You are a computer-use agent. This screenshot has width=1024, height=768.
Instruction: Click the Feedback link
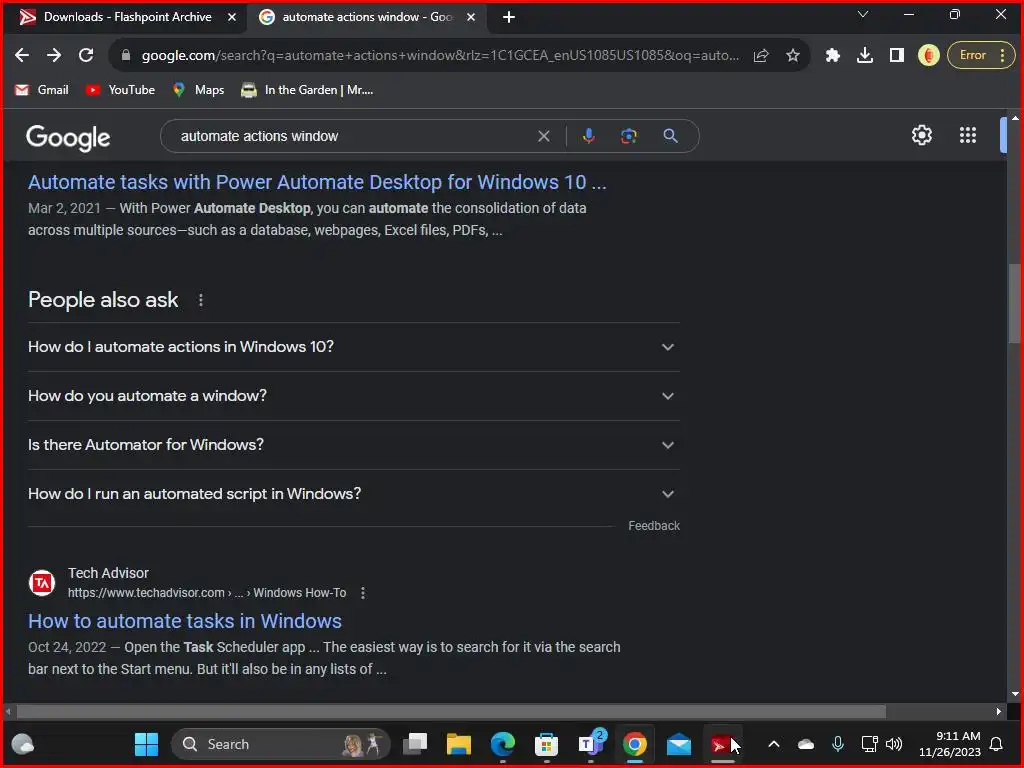click(x=654, y=526)
